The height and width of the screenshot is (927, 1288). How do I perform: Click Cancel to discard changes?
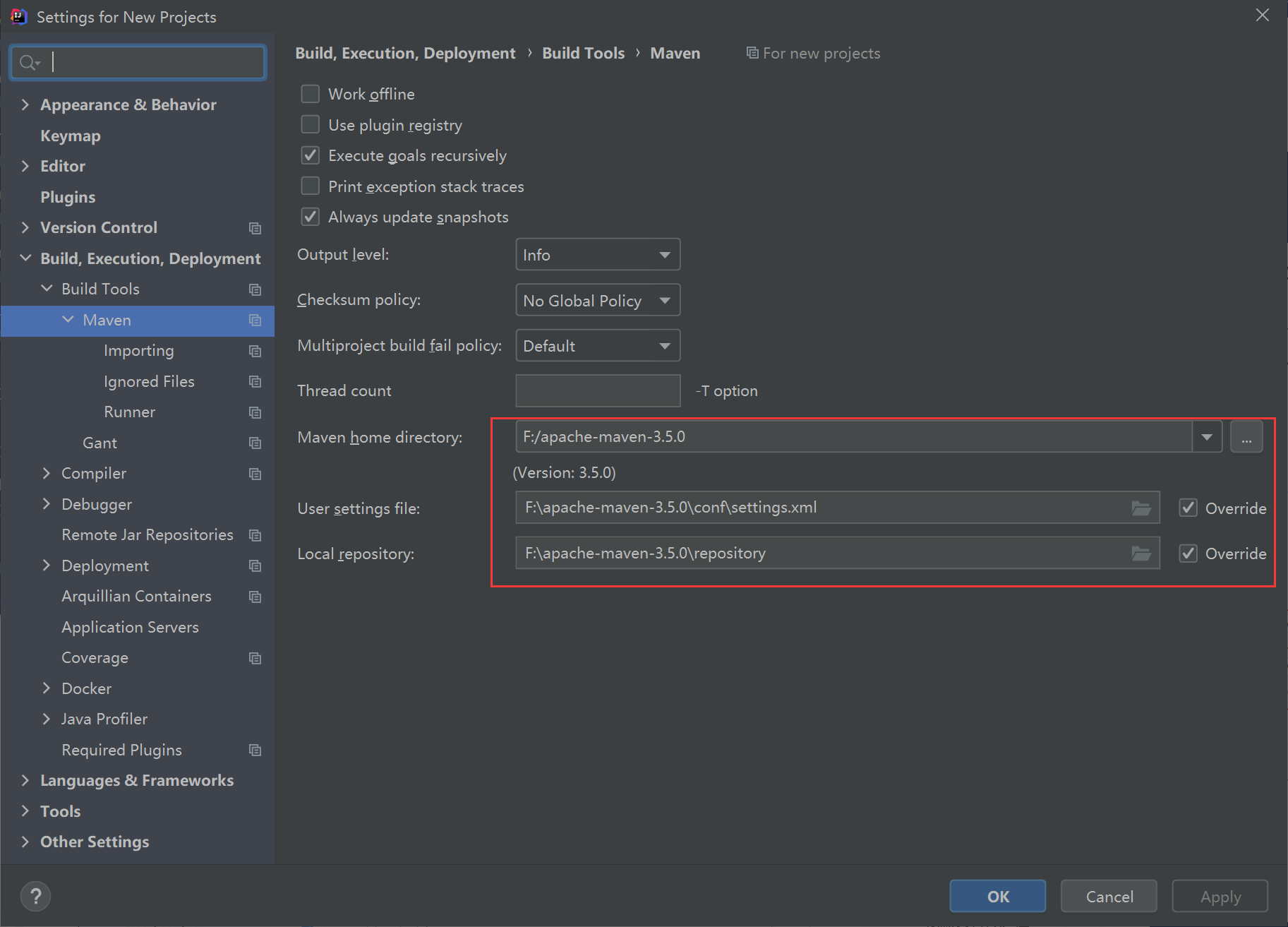1109,897
